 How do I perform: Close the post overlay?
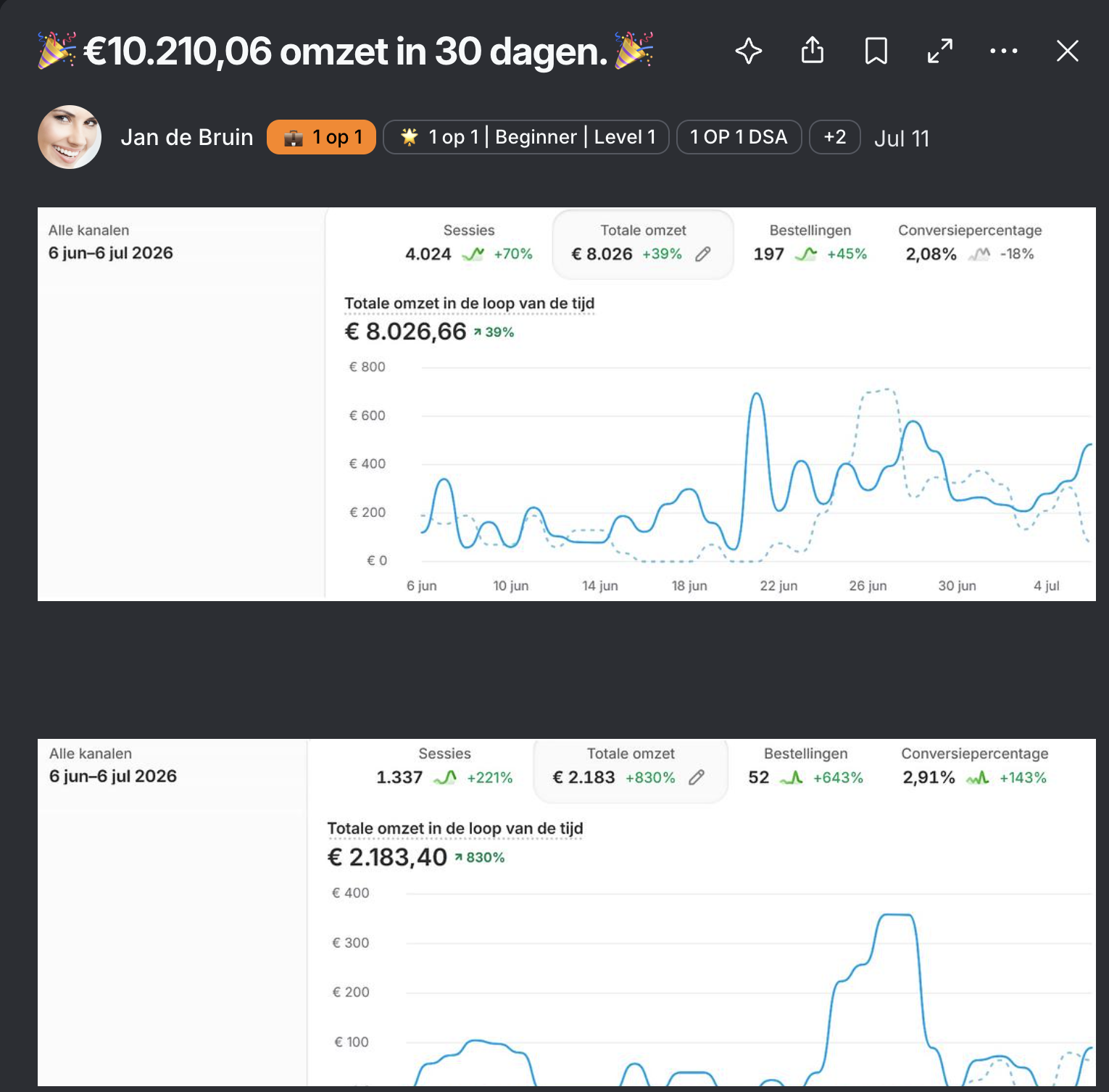[x=1068, y=51]
